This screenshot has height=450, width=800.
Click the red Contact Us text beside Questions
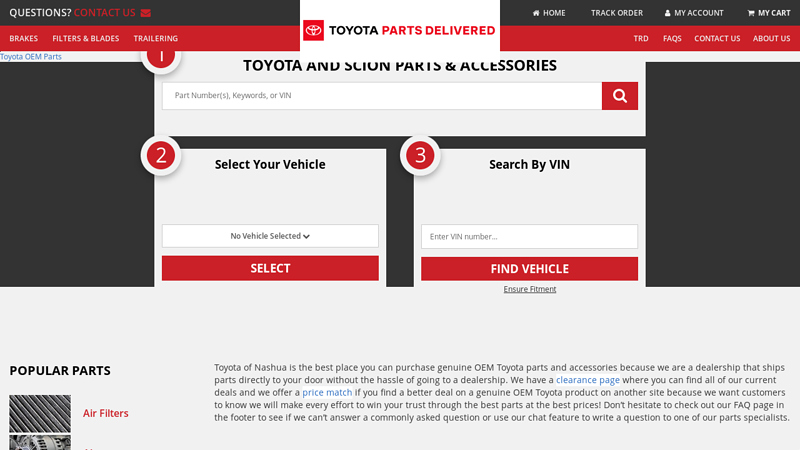105,13
